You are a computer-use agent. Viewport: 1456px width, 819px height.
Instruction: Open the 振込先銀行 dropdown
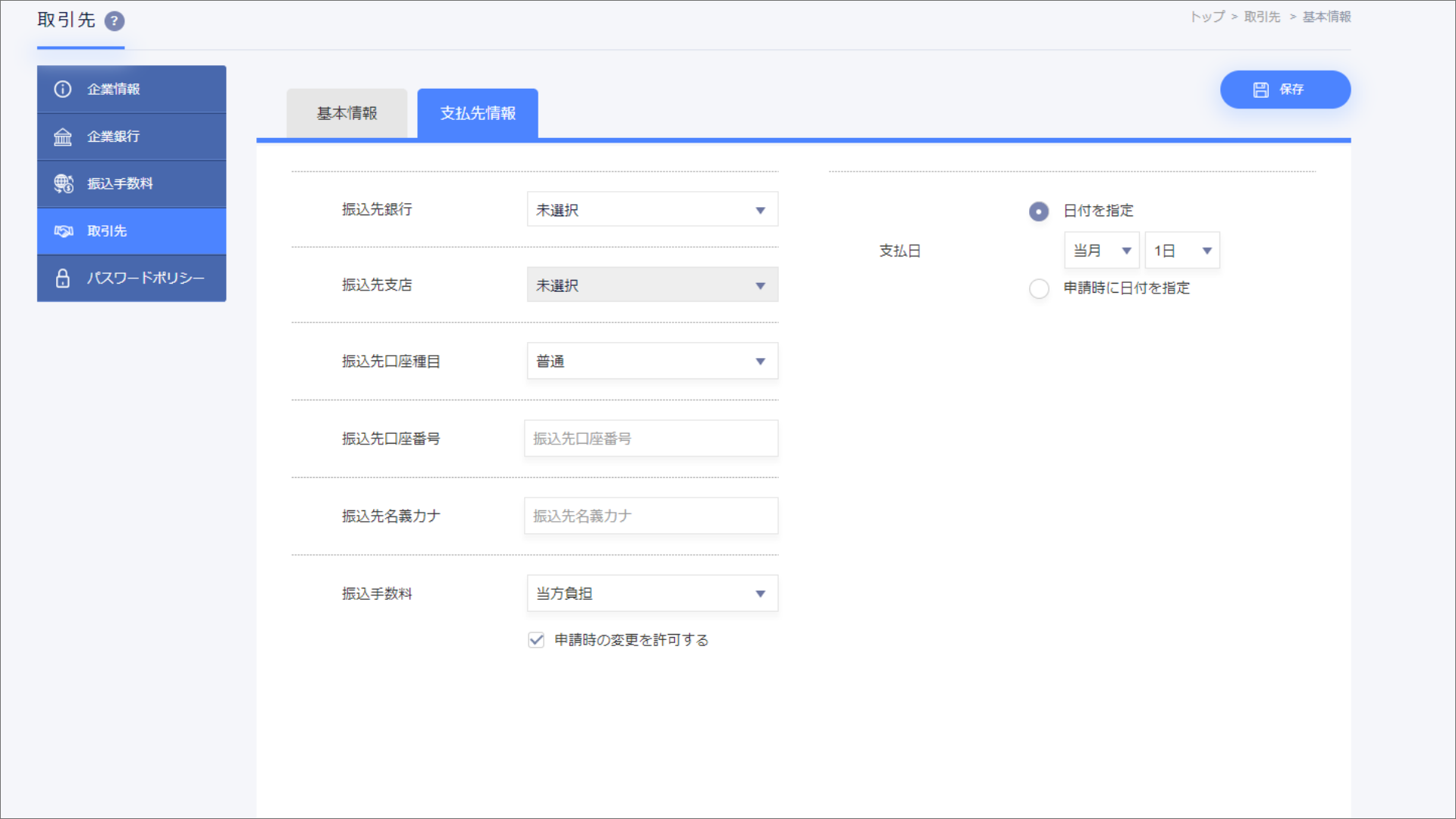coord(652,210)
